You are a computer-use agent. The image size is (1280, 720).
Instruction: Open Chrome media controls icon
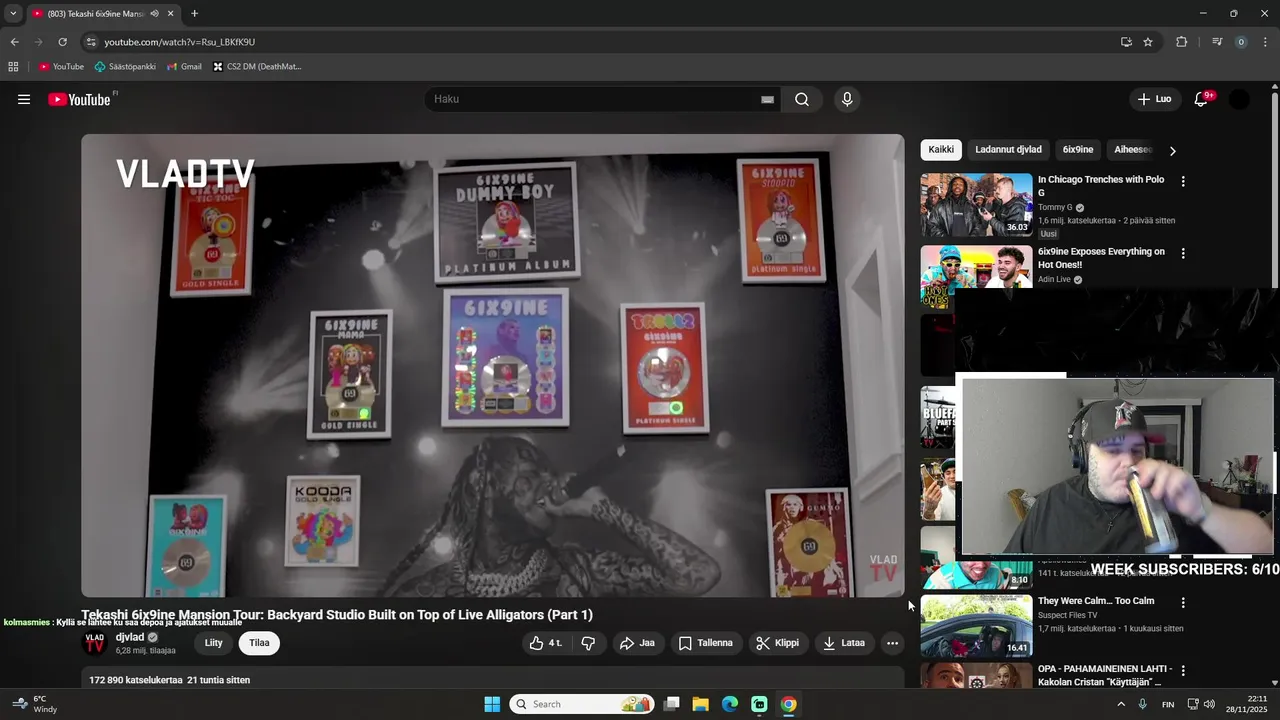pos(1217,42)
